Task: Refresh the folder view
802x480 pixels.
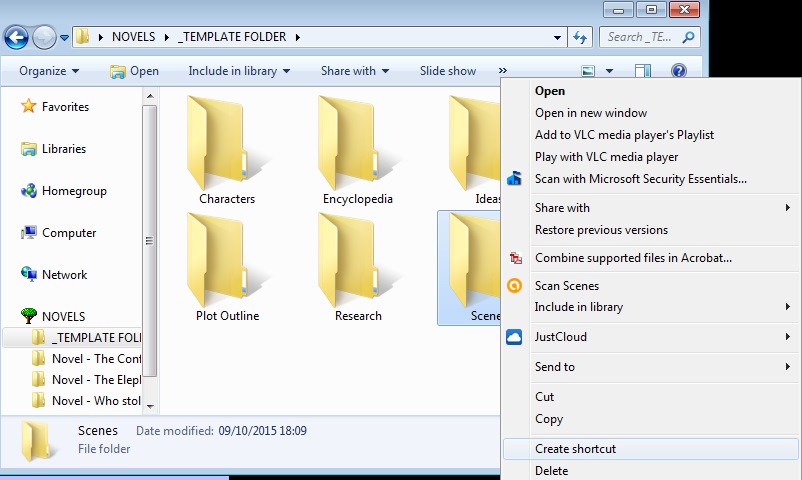Action: tap(580, 37)
